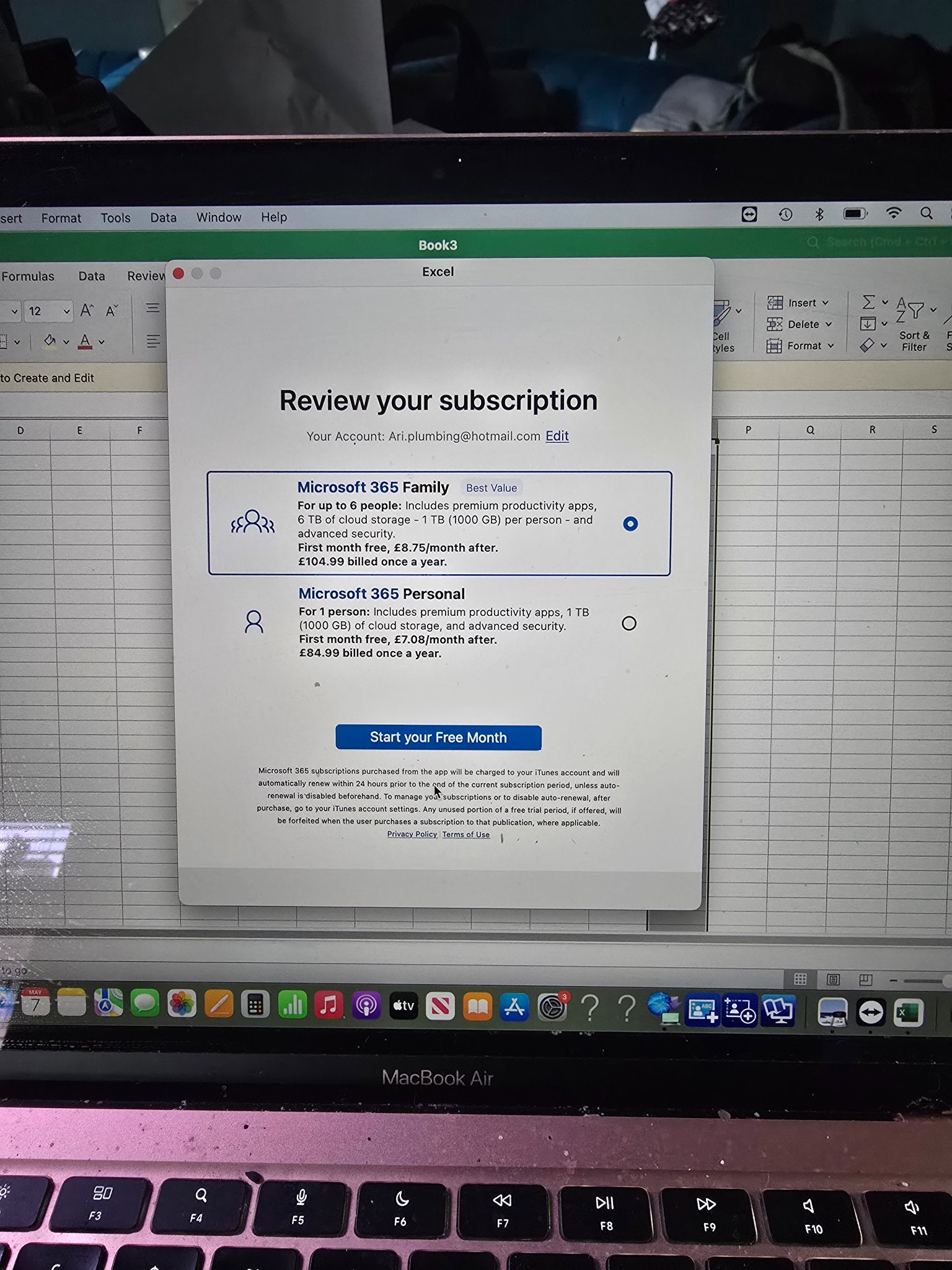Click the Sort & Filter ribbon button
The height and width of the screenshot is (1270, 952).
(x=914, y=322)
